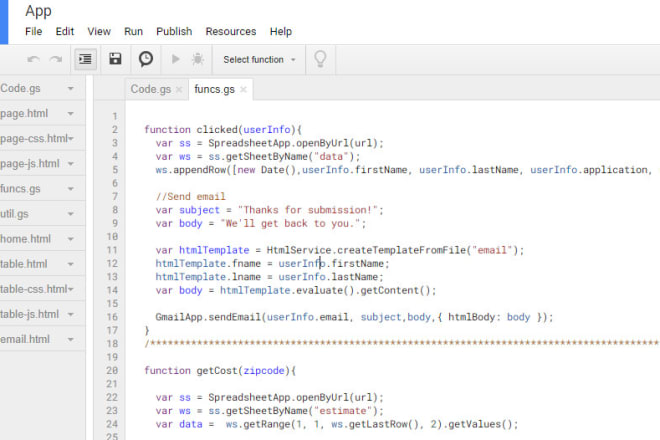
Task: Click the "estimate" sheet name string
Action: [343, 411]
